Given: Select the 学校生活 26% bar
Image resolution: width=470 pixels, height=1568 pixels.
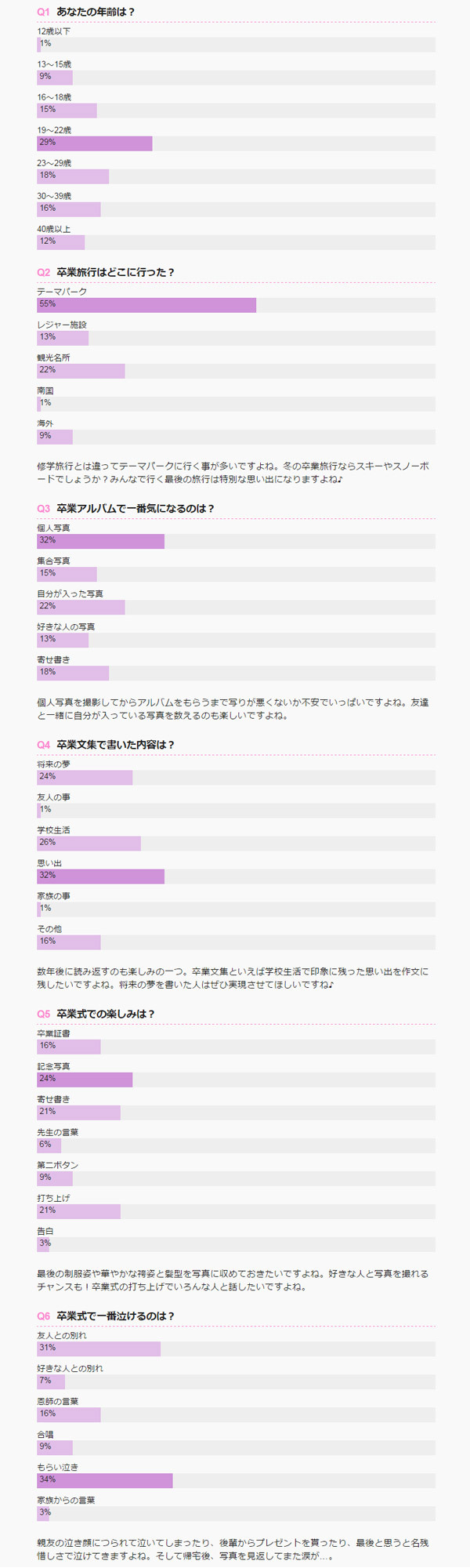Looking at the screenshot, I should (89, 842).
